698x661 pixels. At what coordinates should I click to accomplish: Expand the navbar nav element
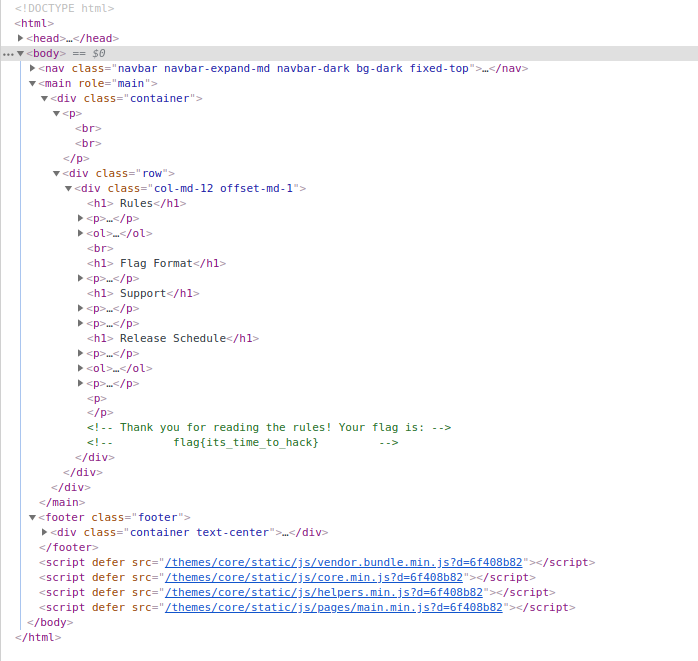33,68
